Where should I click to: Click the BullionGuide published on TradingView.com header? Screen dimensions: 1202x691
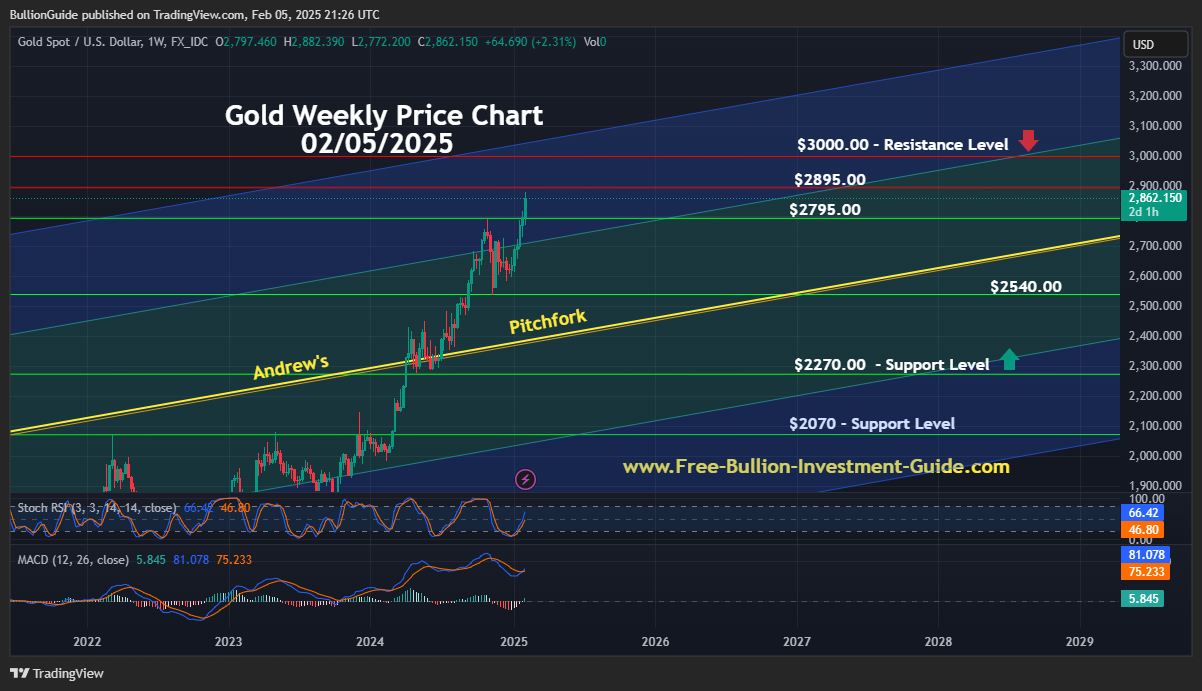point(194,14)
